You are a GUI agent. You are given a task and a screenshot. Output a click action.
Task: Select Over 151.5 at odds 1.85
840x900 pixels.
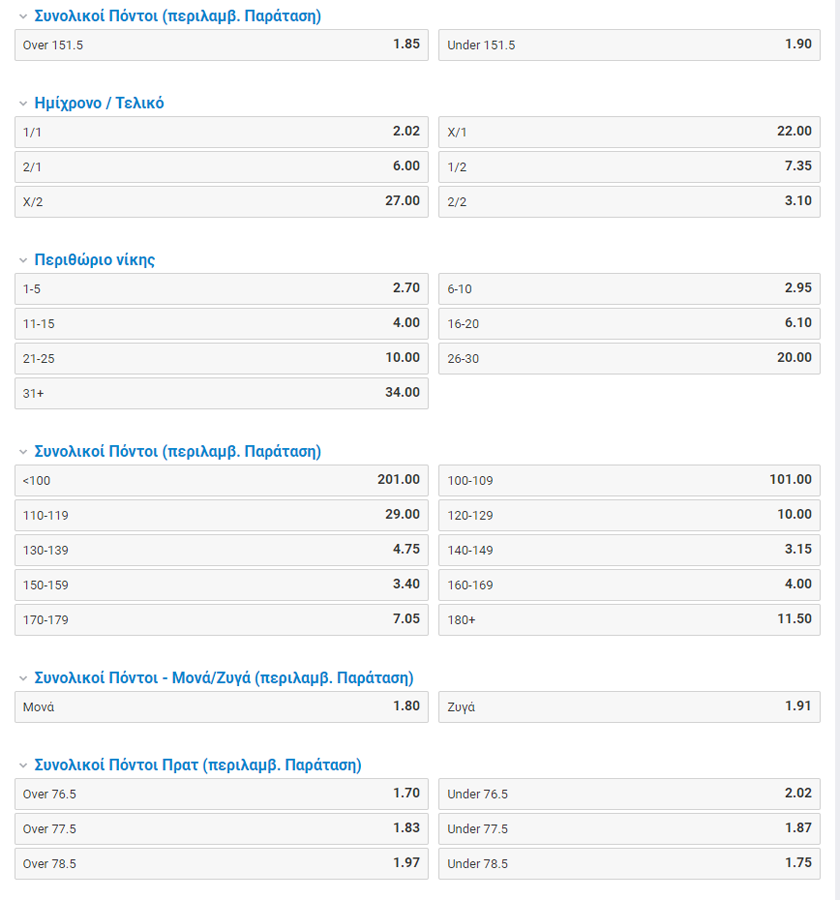point(221,45)
